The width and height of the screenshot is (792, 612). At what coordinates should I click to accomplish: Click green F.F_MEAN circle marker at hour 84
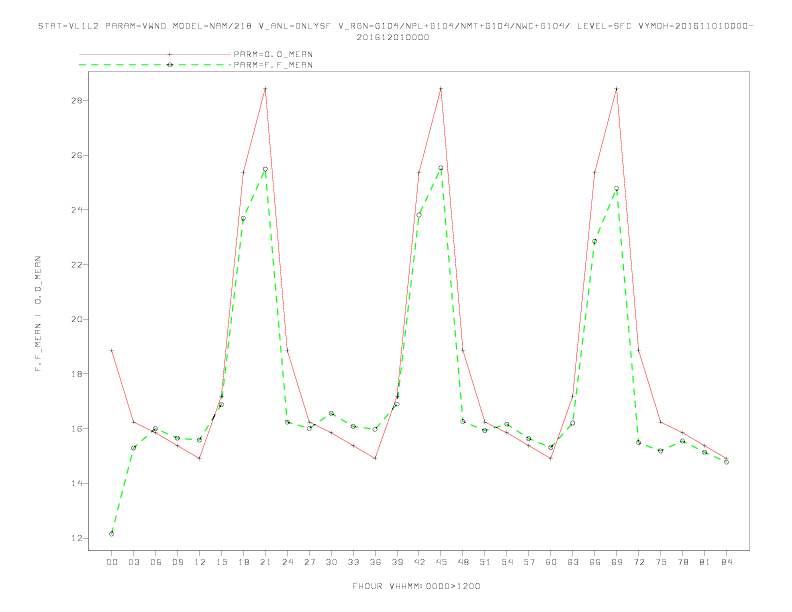tap(726, 462)
